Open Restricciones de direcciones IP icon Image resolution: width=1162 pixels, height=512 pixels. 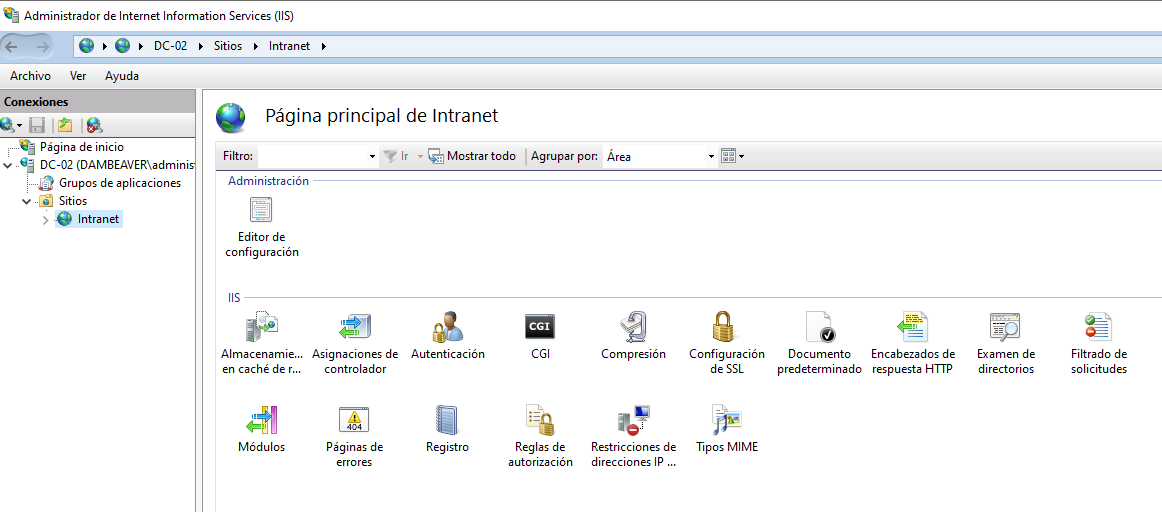click(x=634, y=419)
